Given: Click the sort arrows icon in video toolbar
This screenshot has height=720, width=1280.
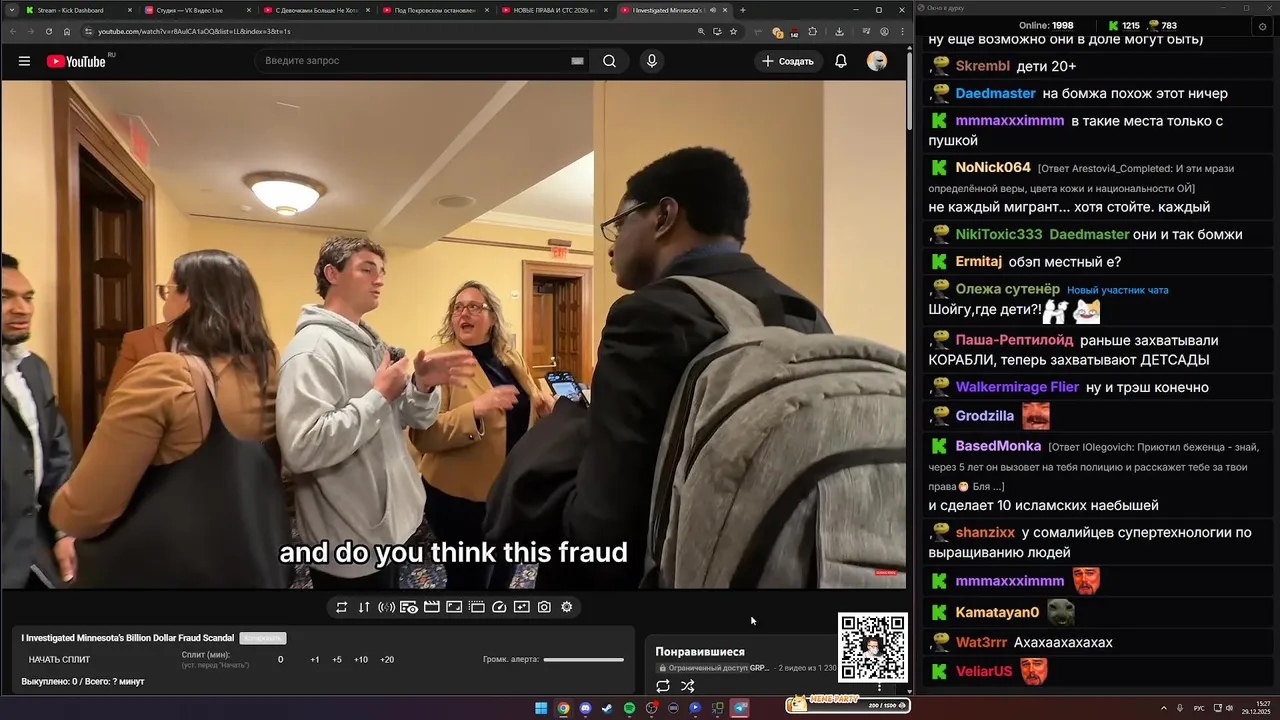Looking at the screenshot, I should [364, 607].
